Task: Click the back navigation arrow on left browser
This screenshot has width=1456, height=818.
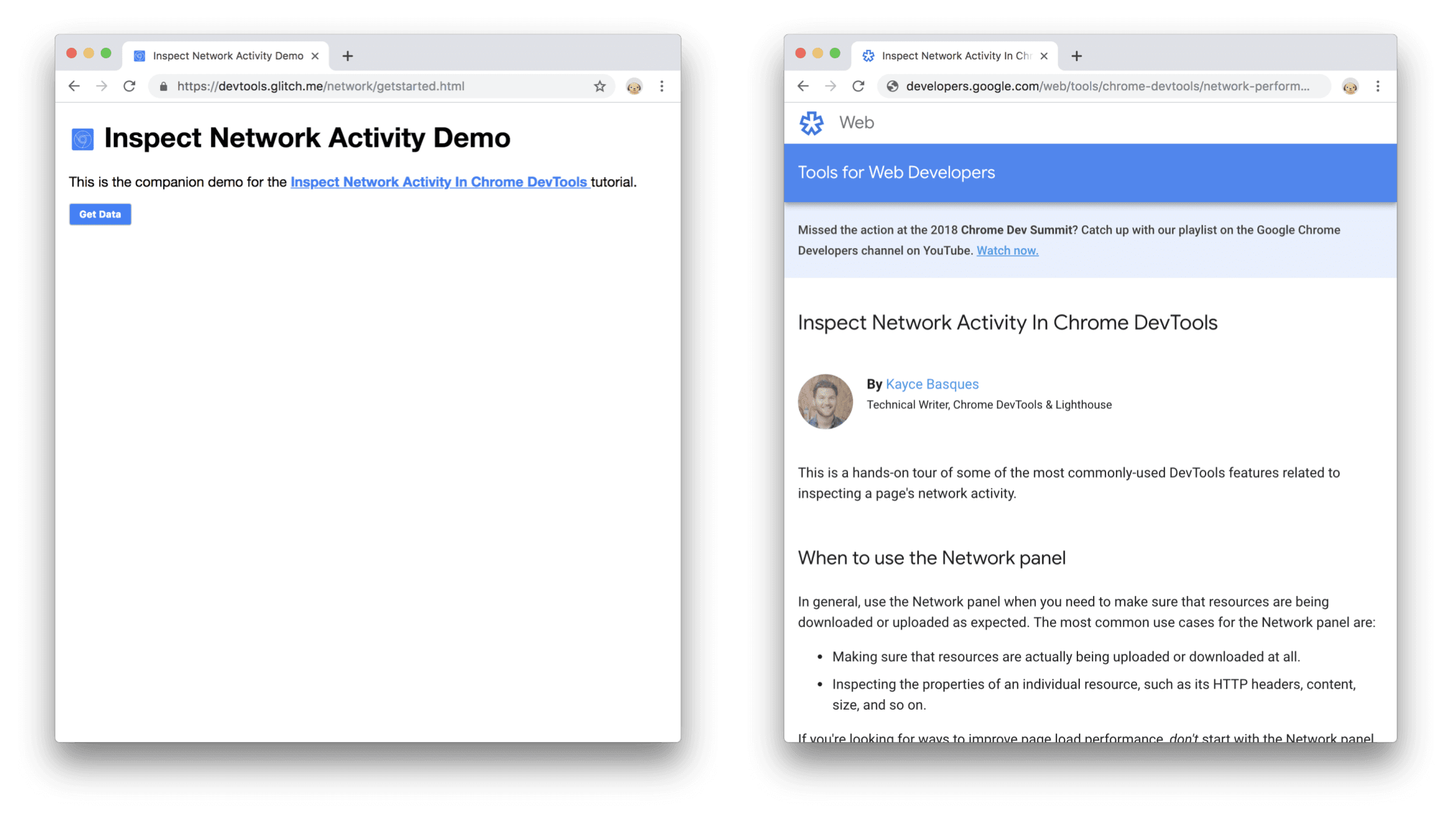Action: pos(73,86)
